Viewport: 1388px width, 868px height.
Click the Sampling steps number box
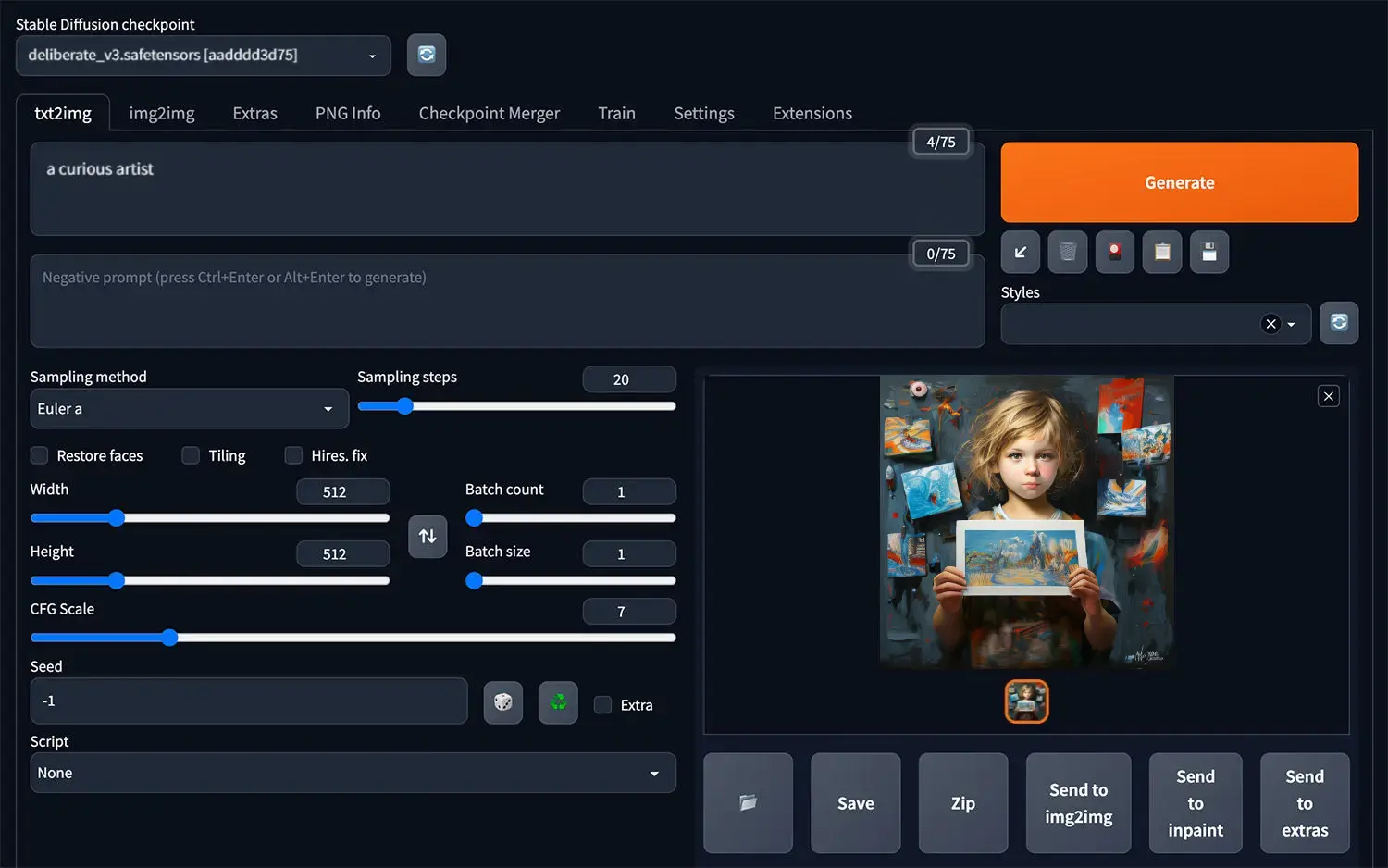click(629, 379)
